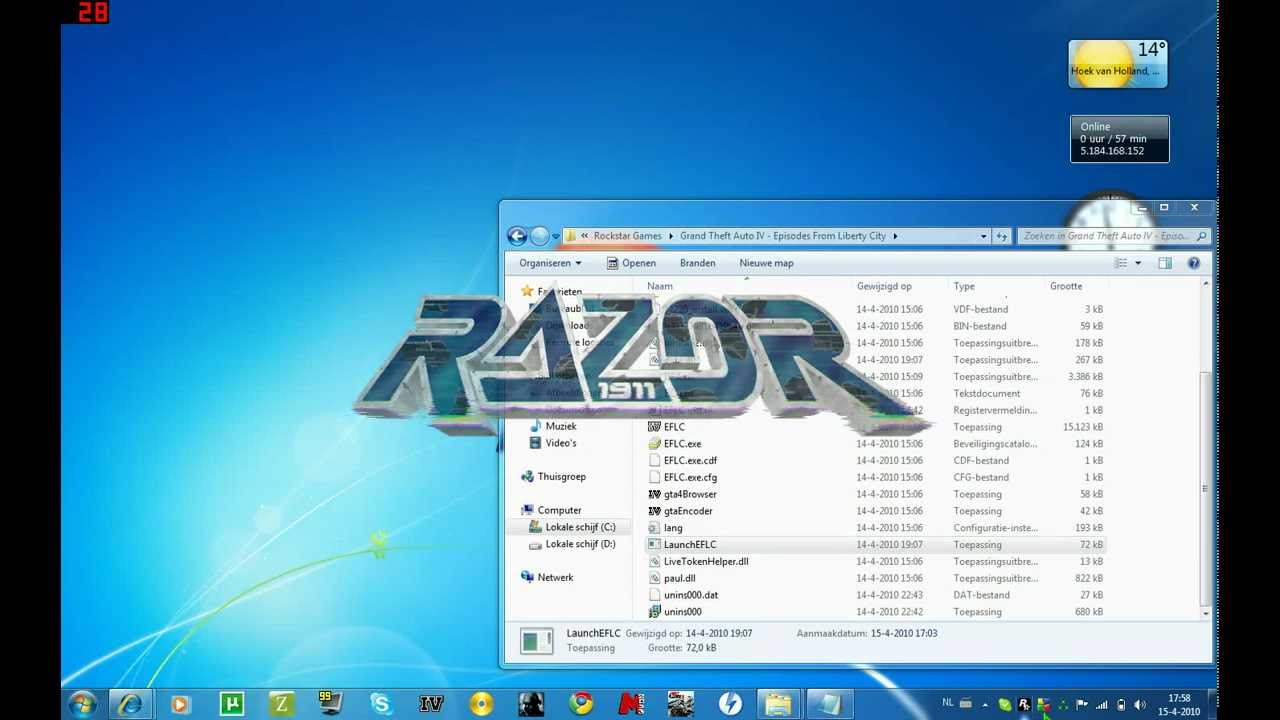1280x720 pixels.
Task: Click the battery tray icon
Action: tap(1121, 705)
